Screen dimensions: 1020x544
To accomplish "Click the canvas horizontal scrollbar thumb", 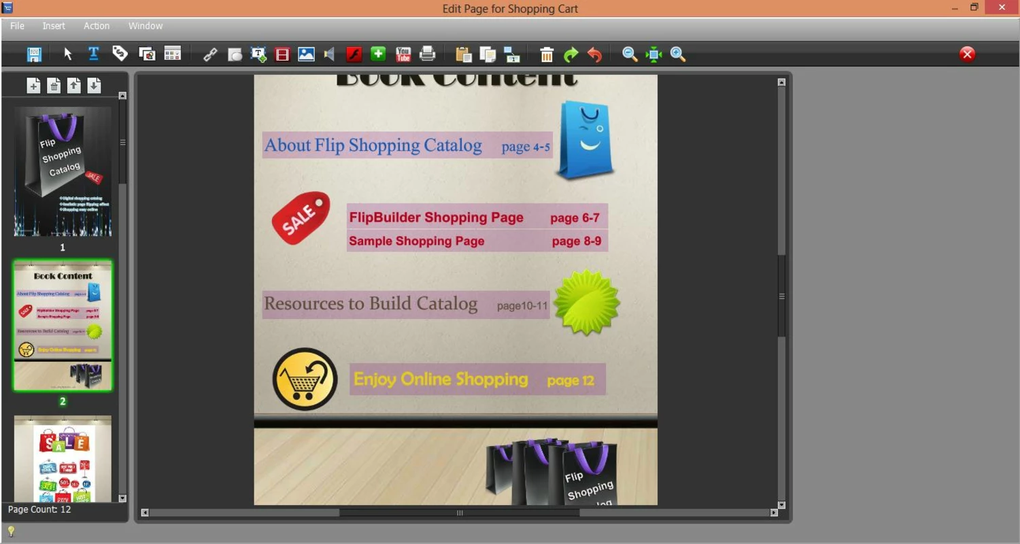I will coord(459,513).
